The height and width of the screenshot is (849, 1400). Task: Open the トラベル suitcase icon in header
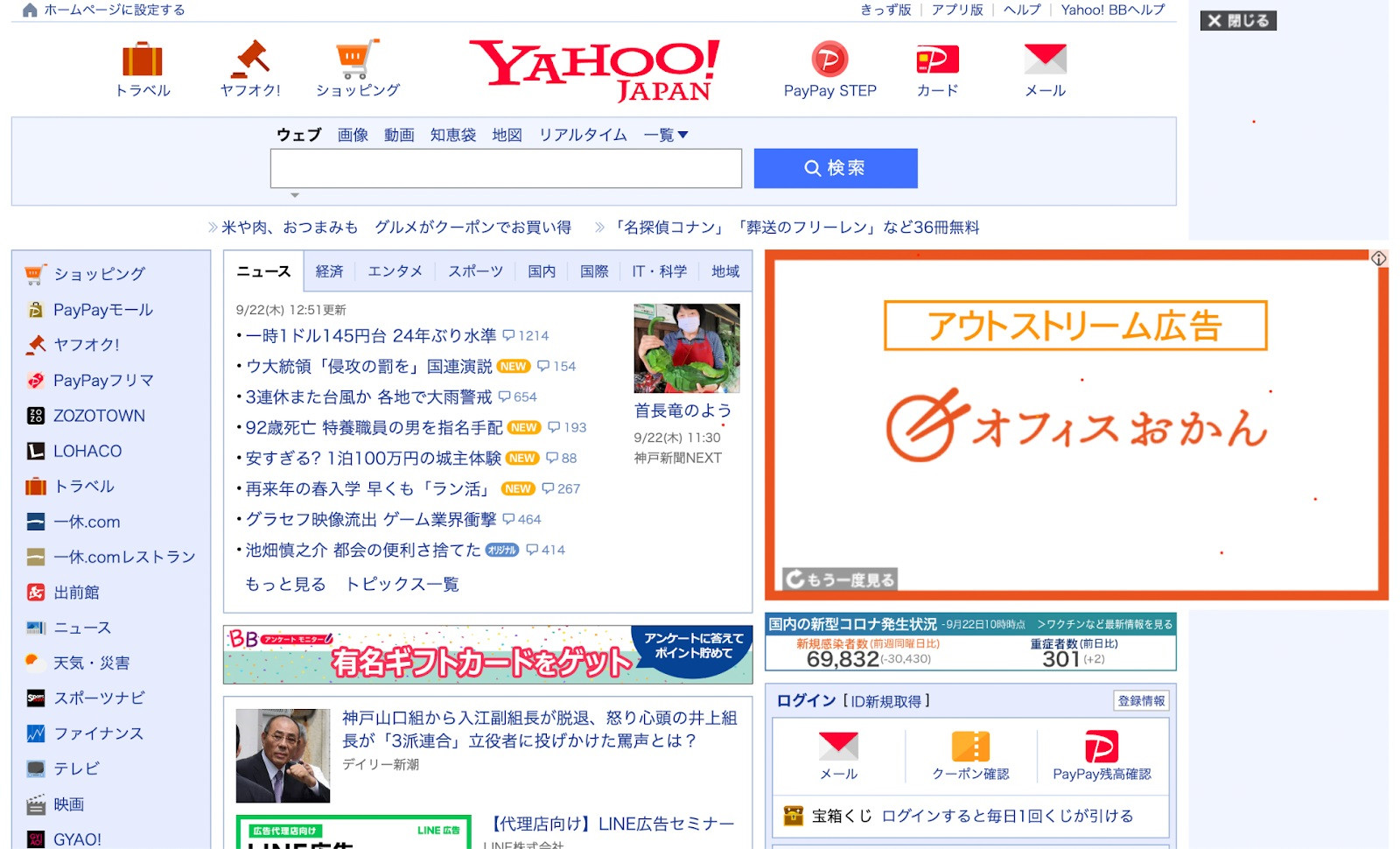point(143,60)
